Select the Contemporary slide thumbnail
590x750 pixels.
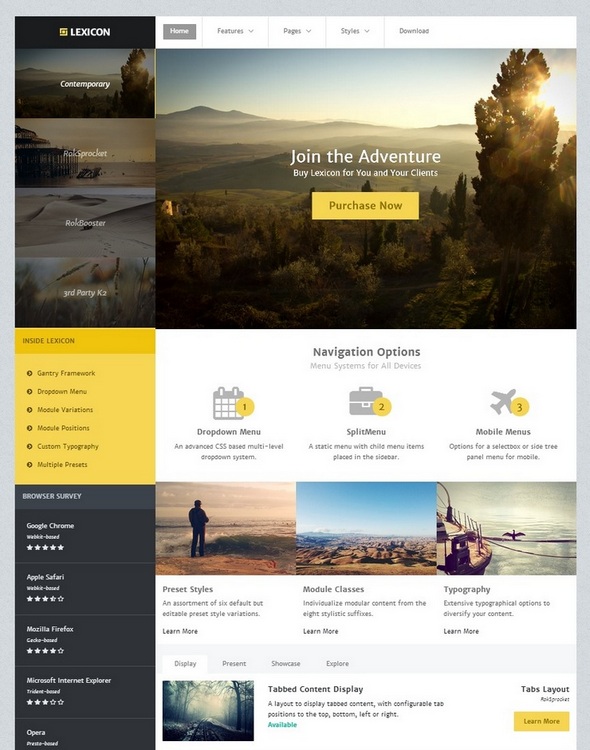point(85,83)
